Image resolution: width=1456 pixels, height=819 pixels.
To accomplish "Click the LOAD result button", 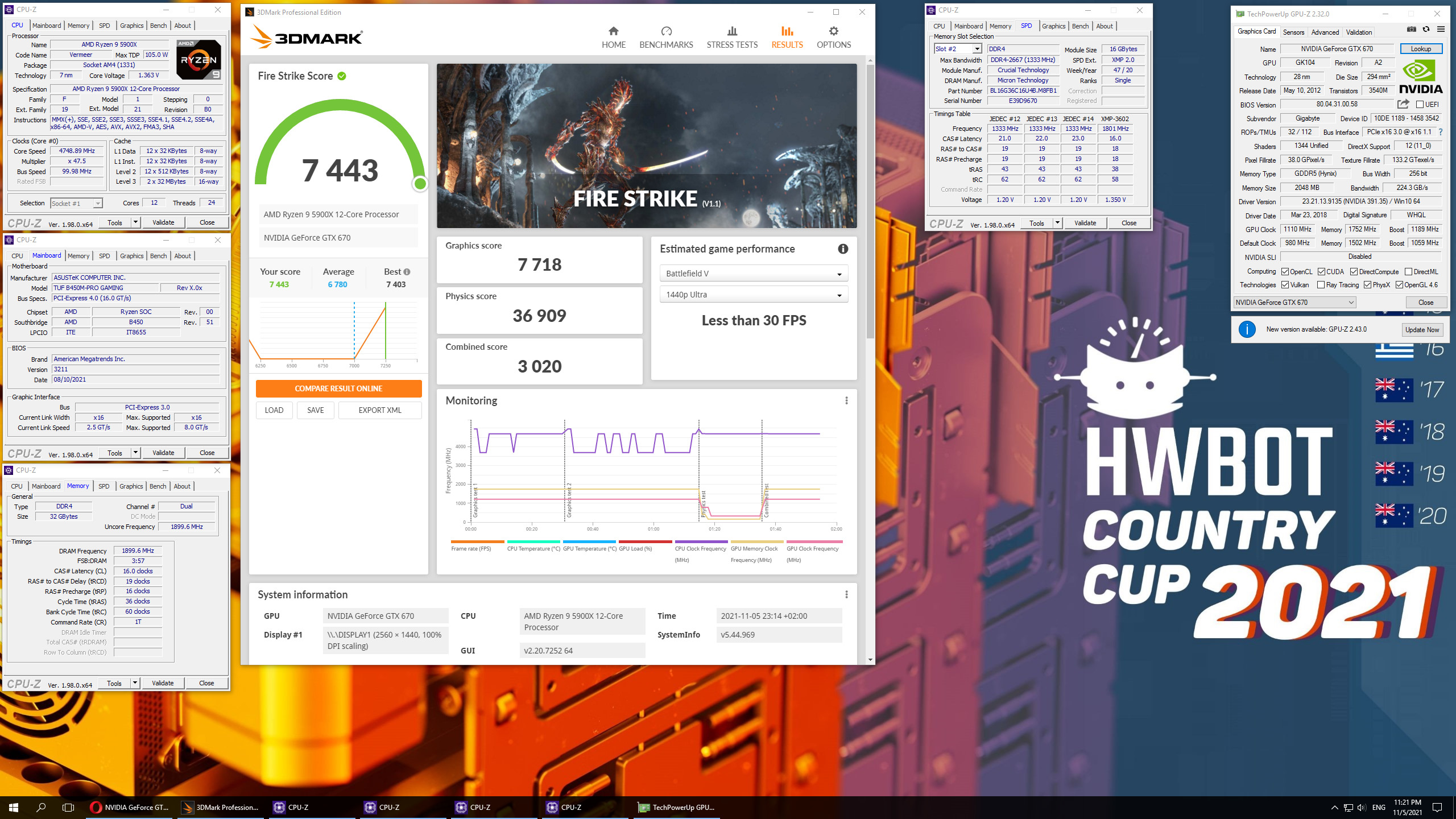I will tap(274, 410).
